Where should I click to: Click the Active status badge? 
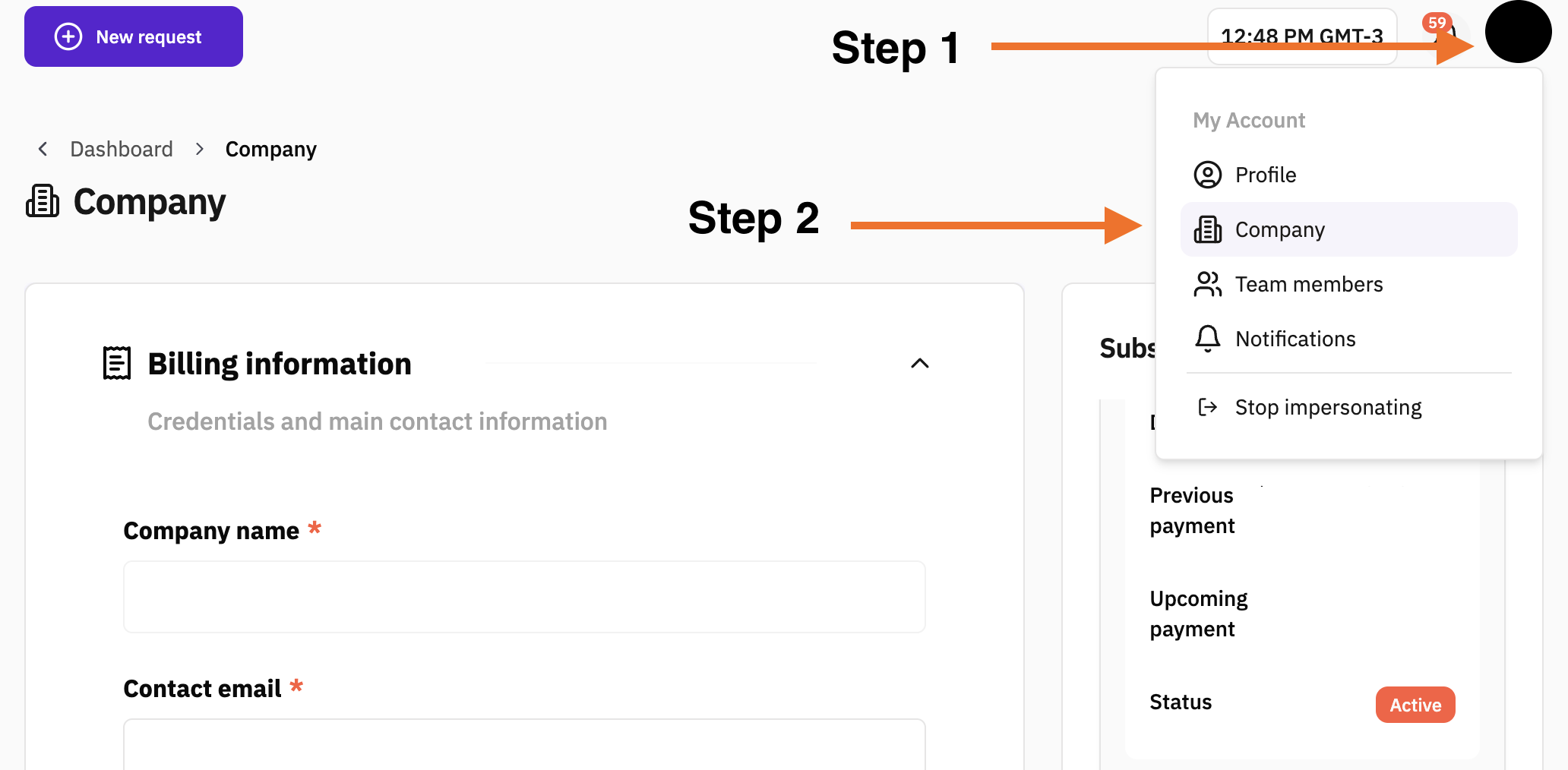[1415, 705]
